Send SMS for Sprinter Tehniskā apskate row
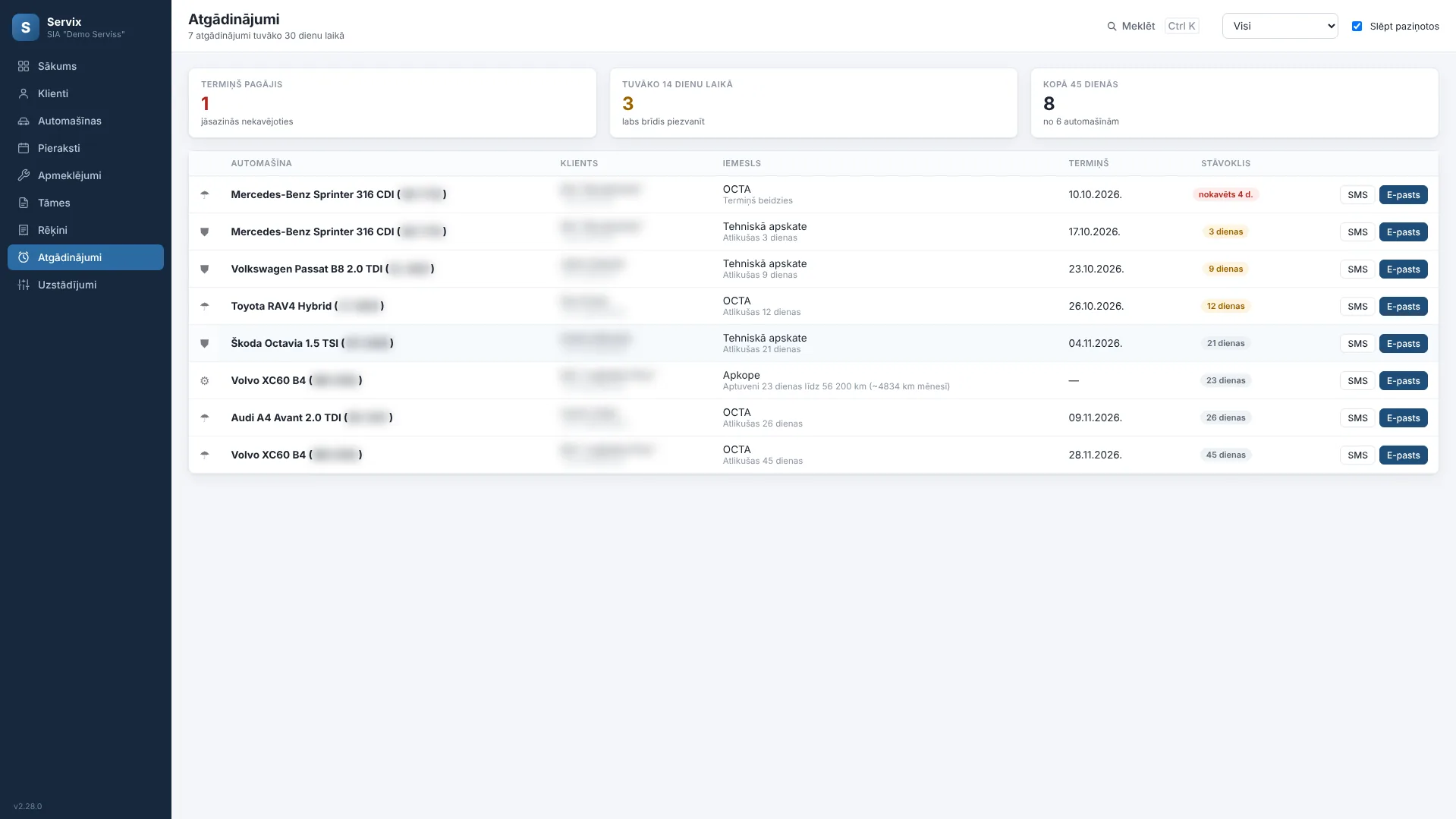Screen dimensions: 1456x819 coord(1357,232)
